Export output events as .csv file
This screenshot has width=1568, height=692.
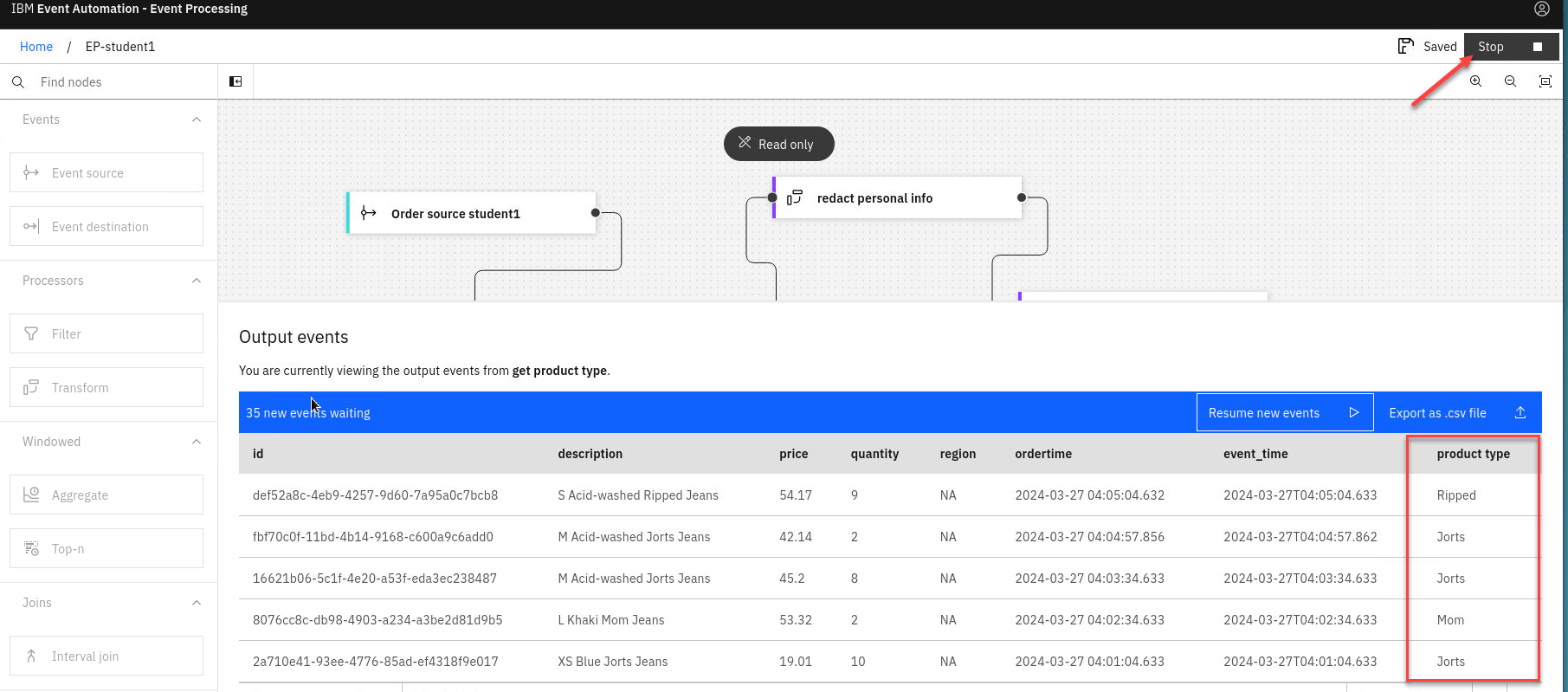pos(1456,413)
